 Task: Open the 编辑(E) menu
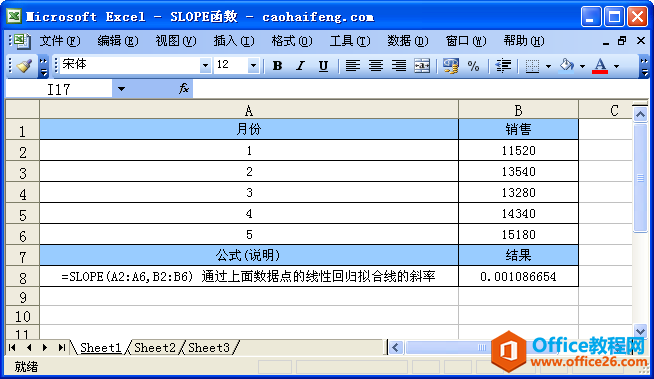coord(118,41)
